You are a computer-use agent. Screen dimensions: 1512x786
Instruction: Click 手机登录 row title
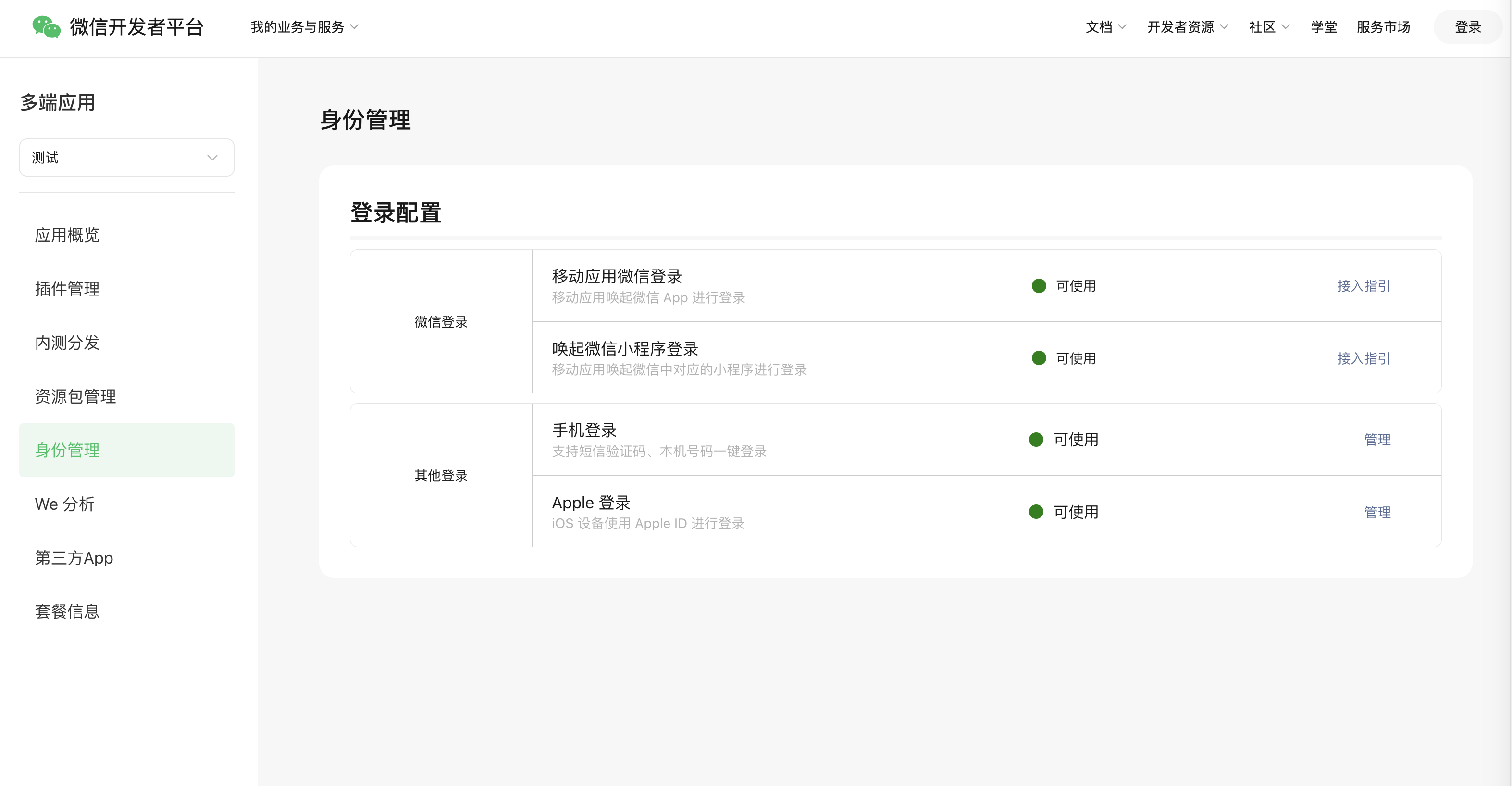(584, 430)
